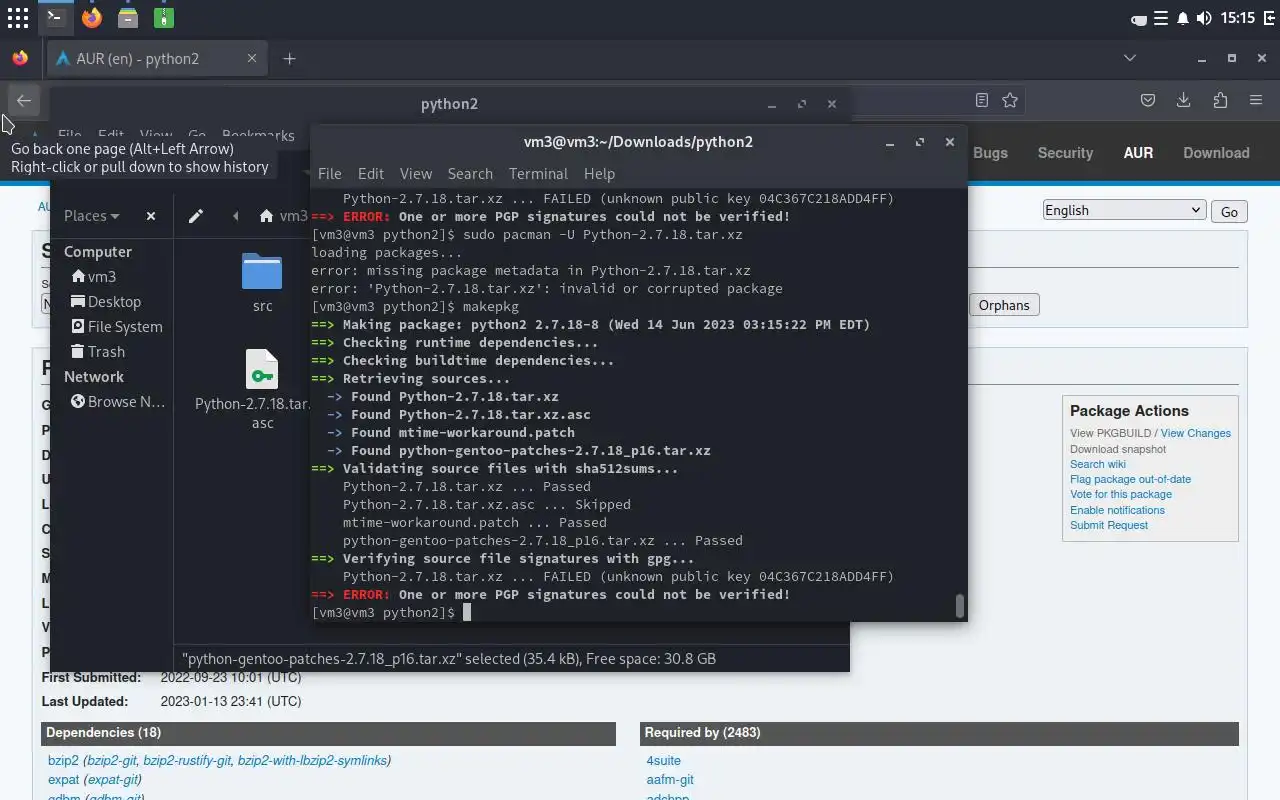1280x800 pixels.
Task: Click the log out icon in tray
Action: click(1268, 18)
